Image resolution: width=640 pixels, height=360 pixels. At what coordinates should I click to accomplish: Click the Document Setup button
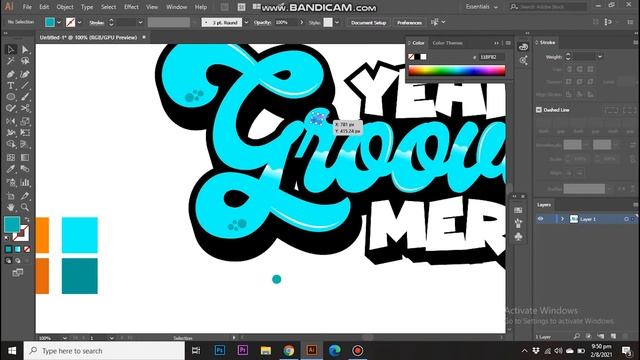tap(369, 22)
